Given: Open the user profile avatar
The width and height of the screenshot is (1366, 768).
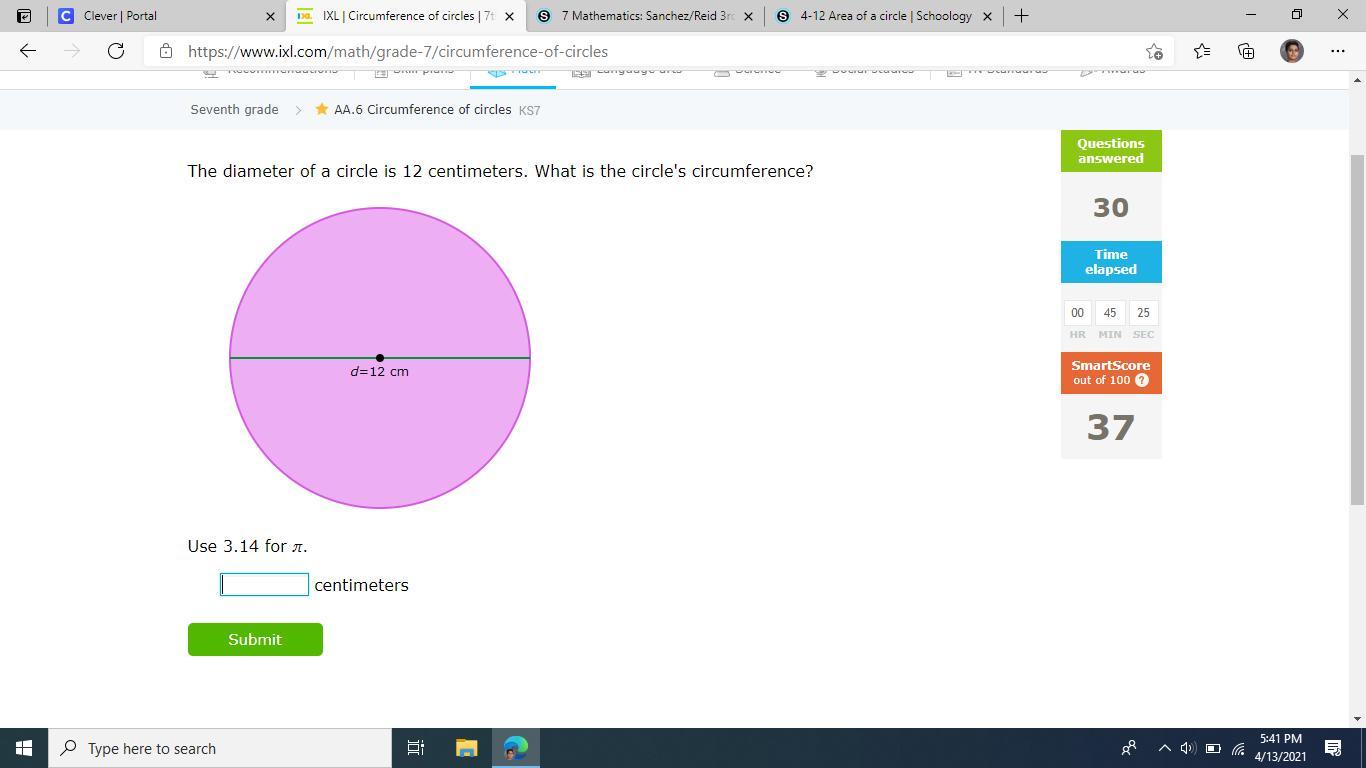Looking at the screenshot, I should tap(1292, 51).
